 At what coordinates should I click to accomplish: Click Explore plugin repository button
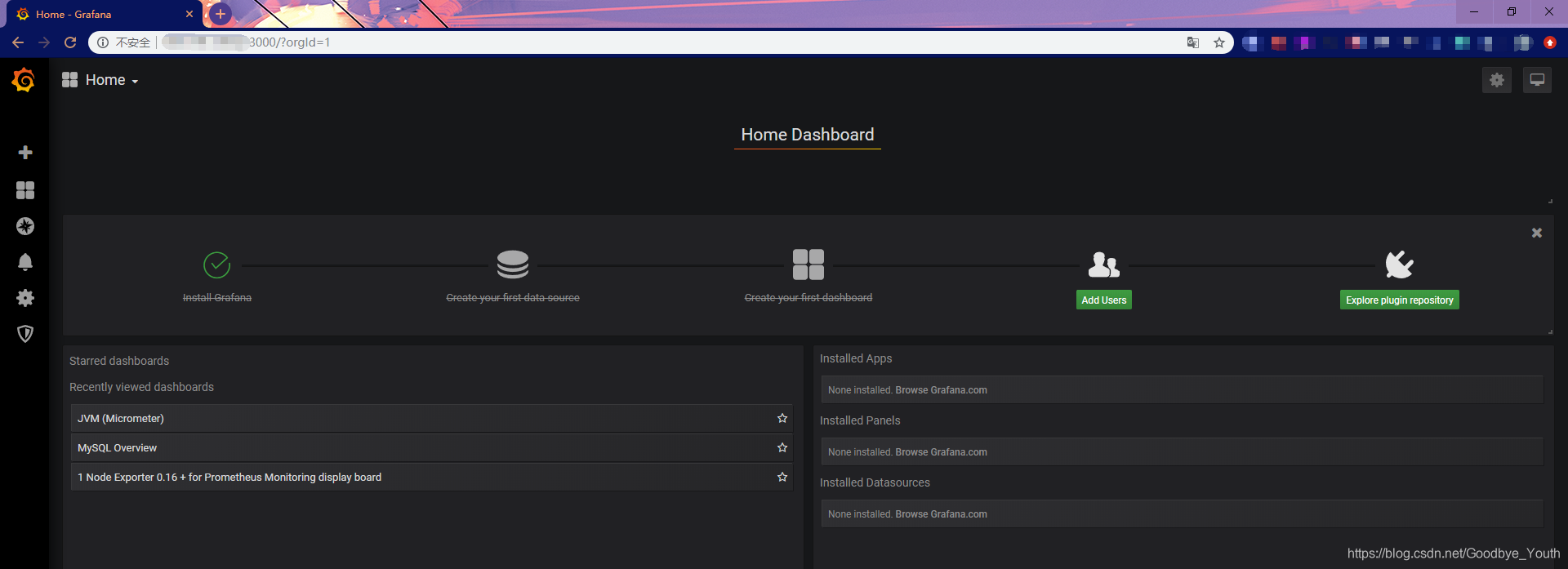[x=1400, y=300]
